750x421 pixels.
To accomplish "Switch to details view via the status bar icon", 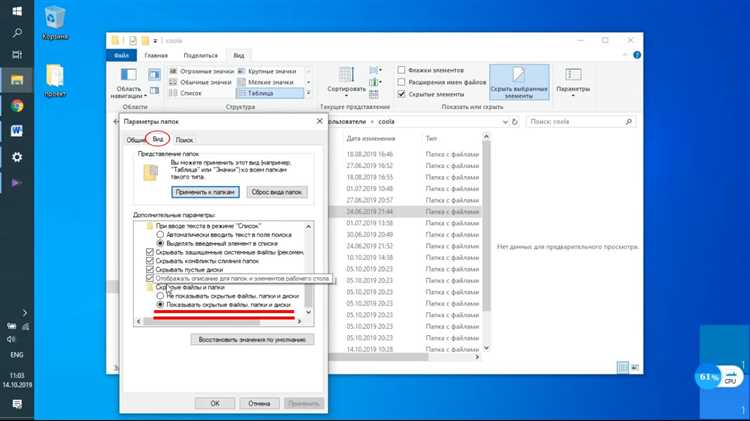I will [623, 367].
